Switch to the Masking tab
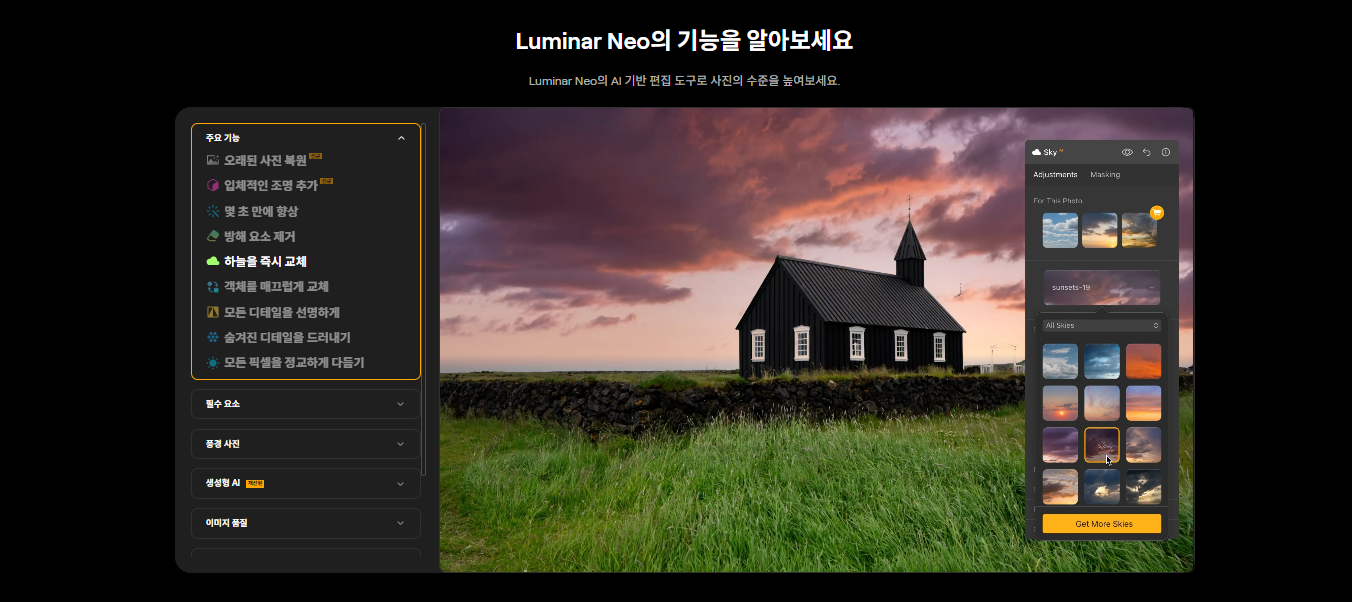The image size is (1352, 602). click(1105, 175)
